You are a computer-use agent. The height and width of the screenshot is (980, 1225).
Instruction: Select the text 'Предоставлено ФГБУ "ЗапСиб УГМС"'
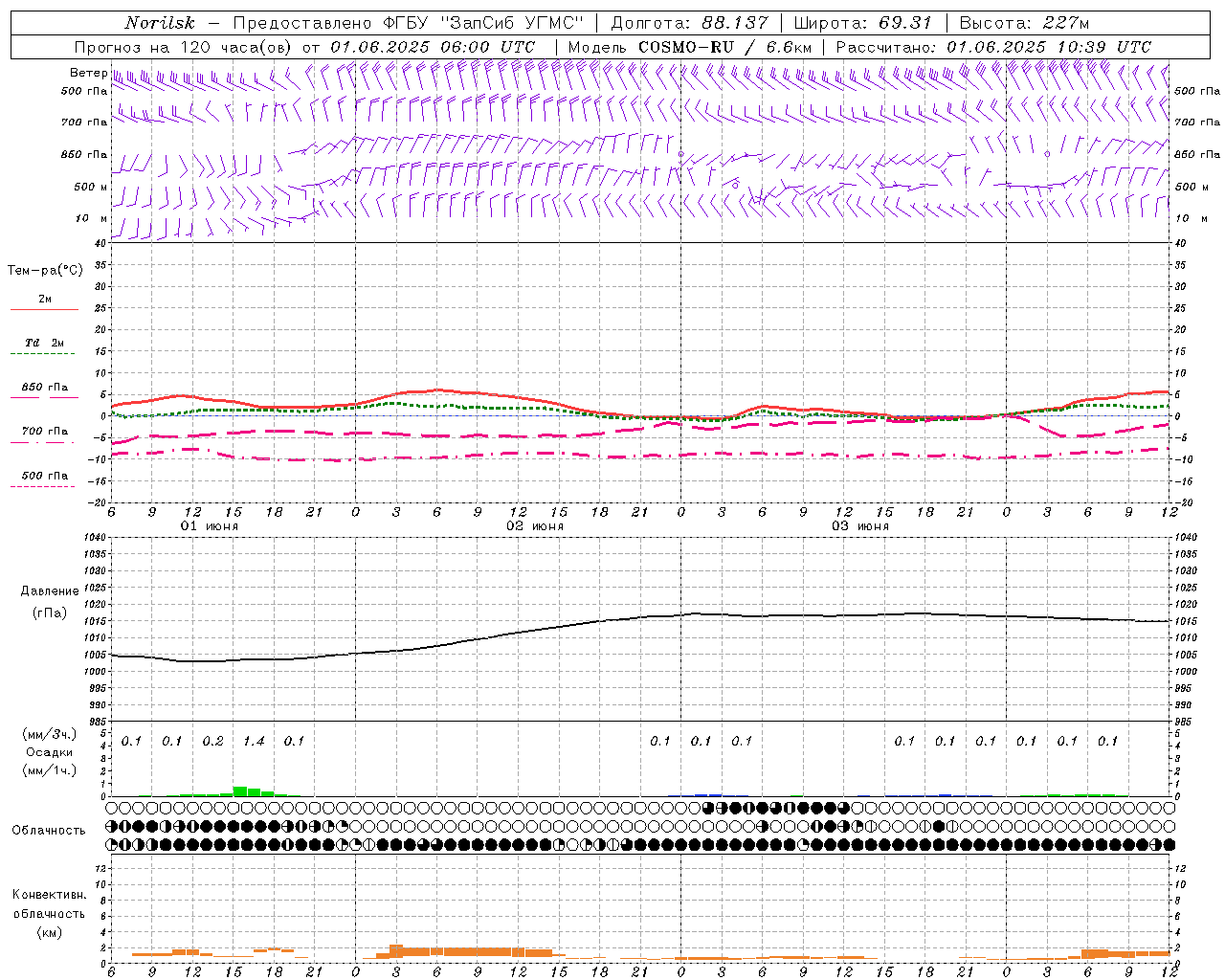click(x=409, y=23)
